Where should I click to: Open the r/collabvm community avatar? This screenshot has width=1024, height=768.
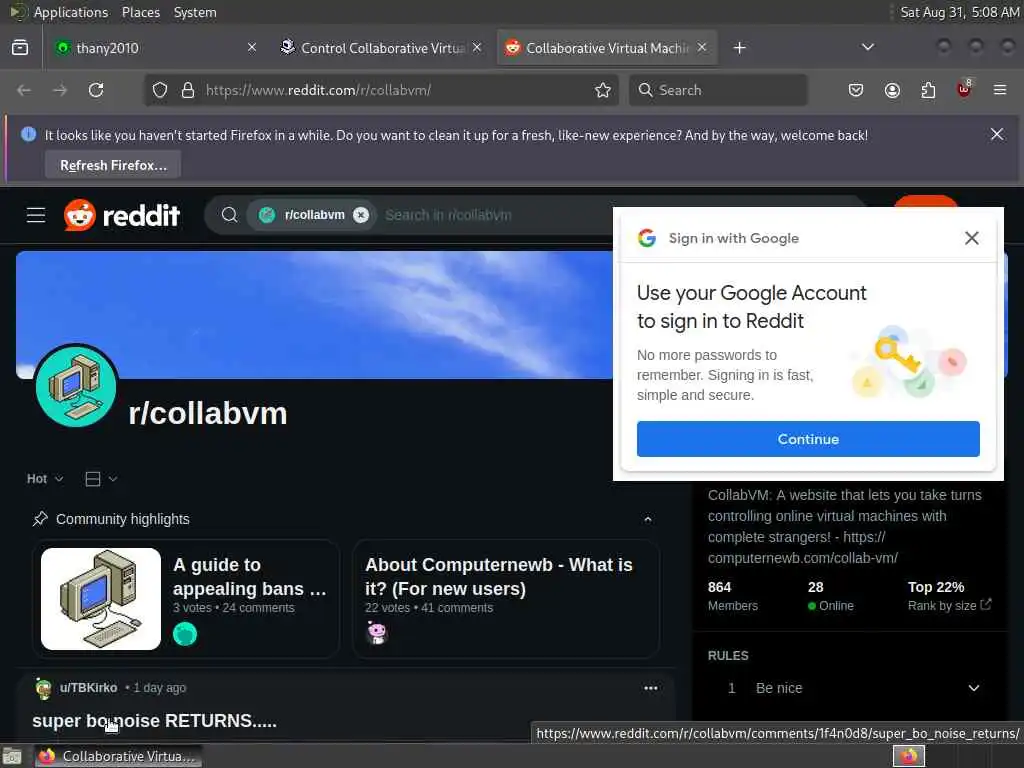pyautogui.click(x=76, y=386)
